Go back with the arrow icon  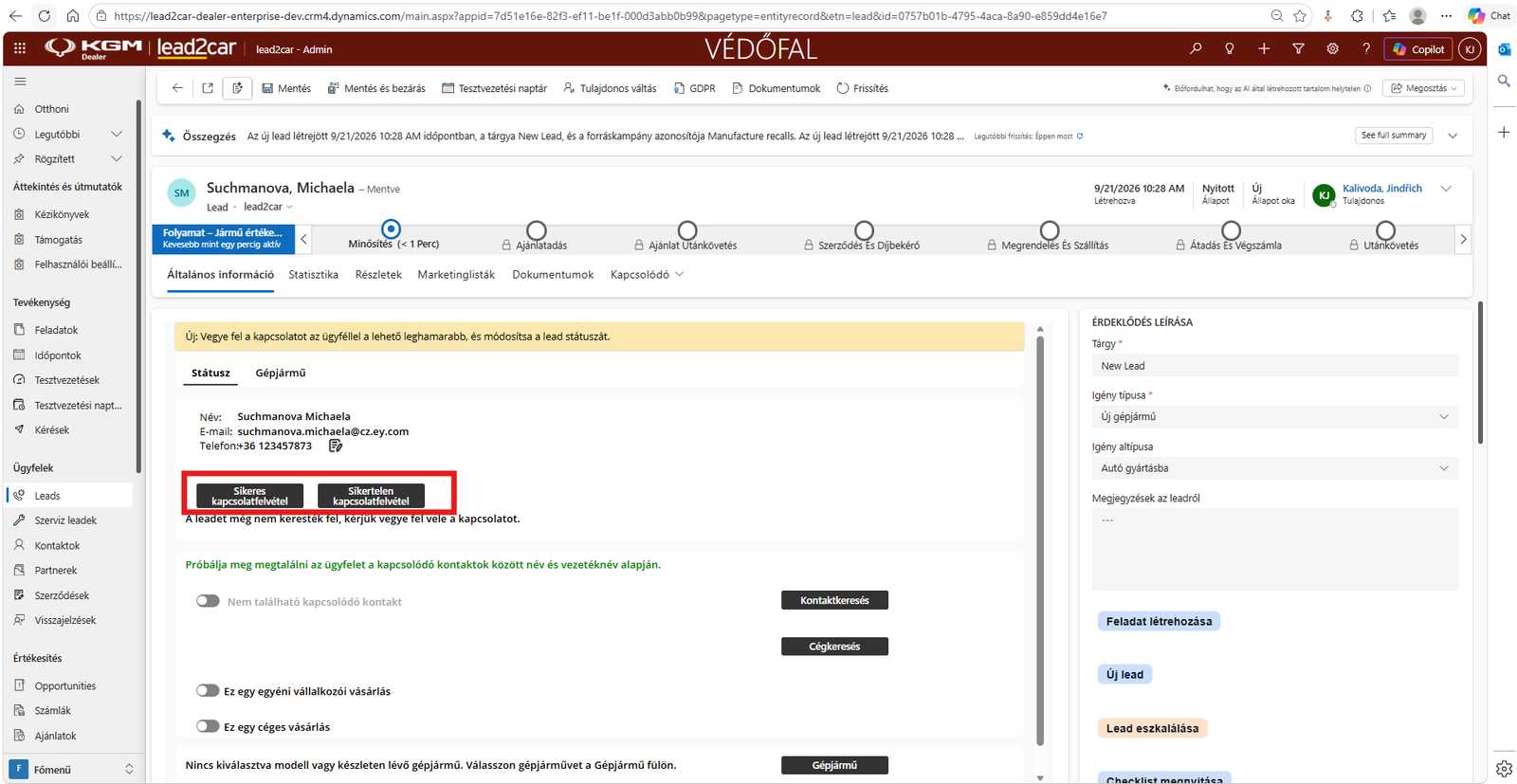177,88
